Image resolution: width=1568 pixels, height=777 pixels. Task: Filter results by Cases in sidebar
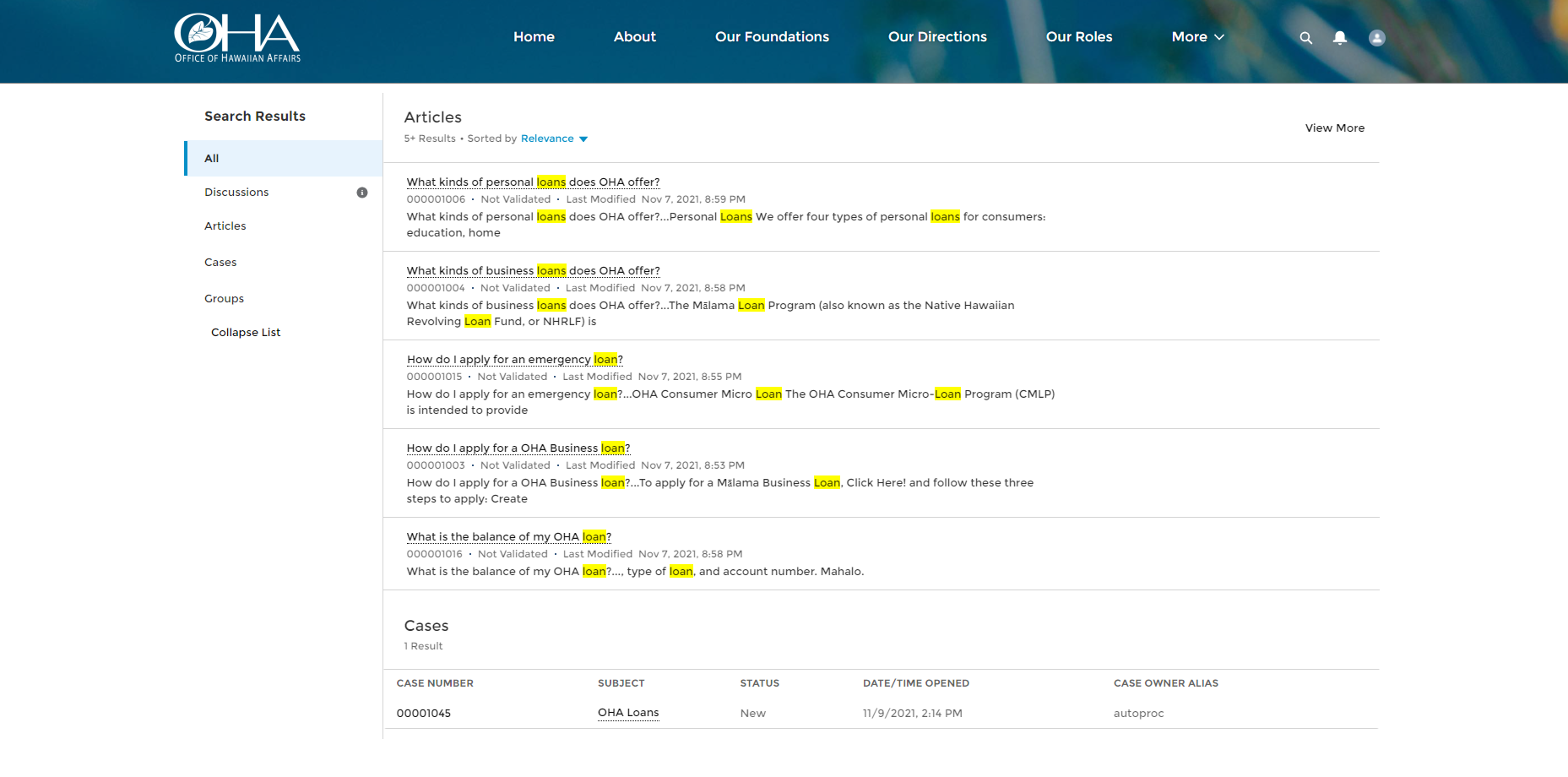220,263
